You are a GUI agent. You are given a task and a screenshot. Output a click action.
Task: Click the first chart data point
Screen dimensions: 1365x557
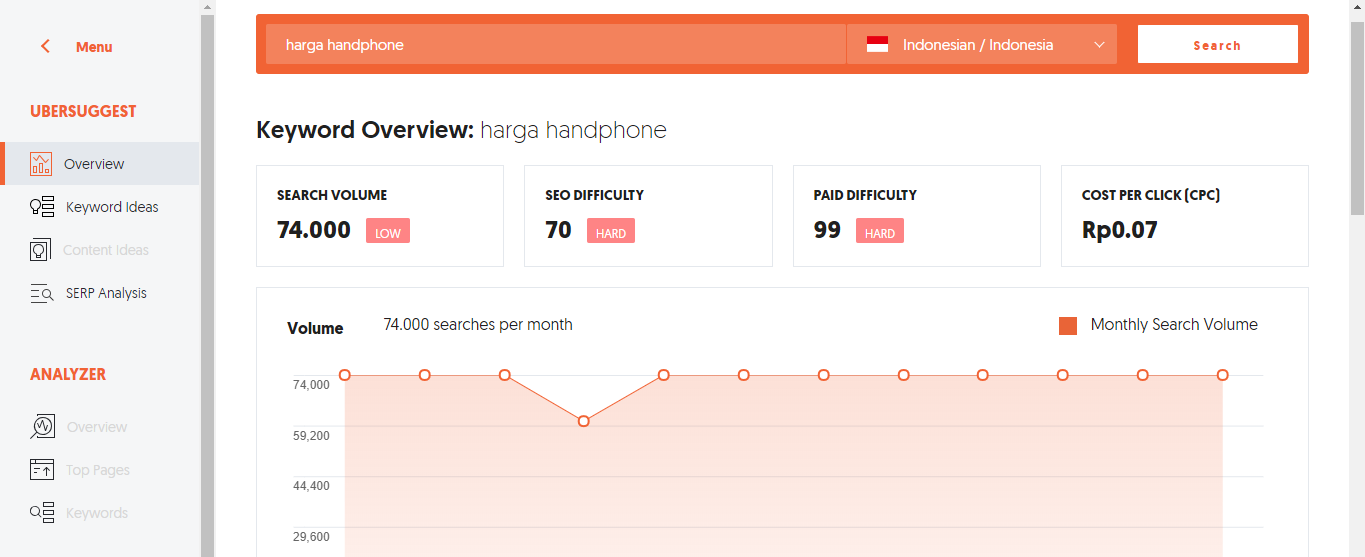345,375
